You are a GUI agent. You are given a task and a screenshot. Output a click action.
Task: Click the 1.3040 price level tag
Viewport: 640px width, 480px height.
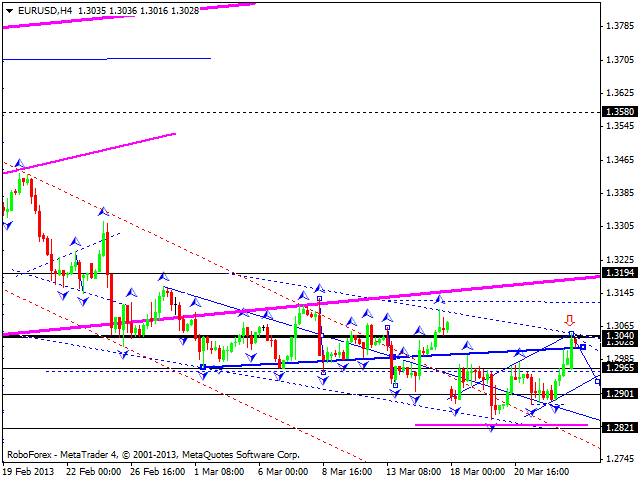619,335
